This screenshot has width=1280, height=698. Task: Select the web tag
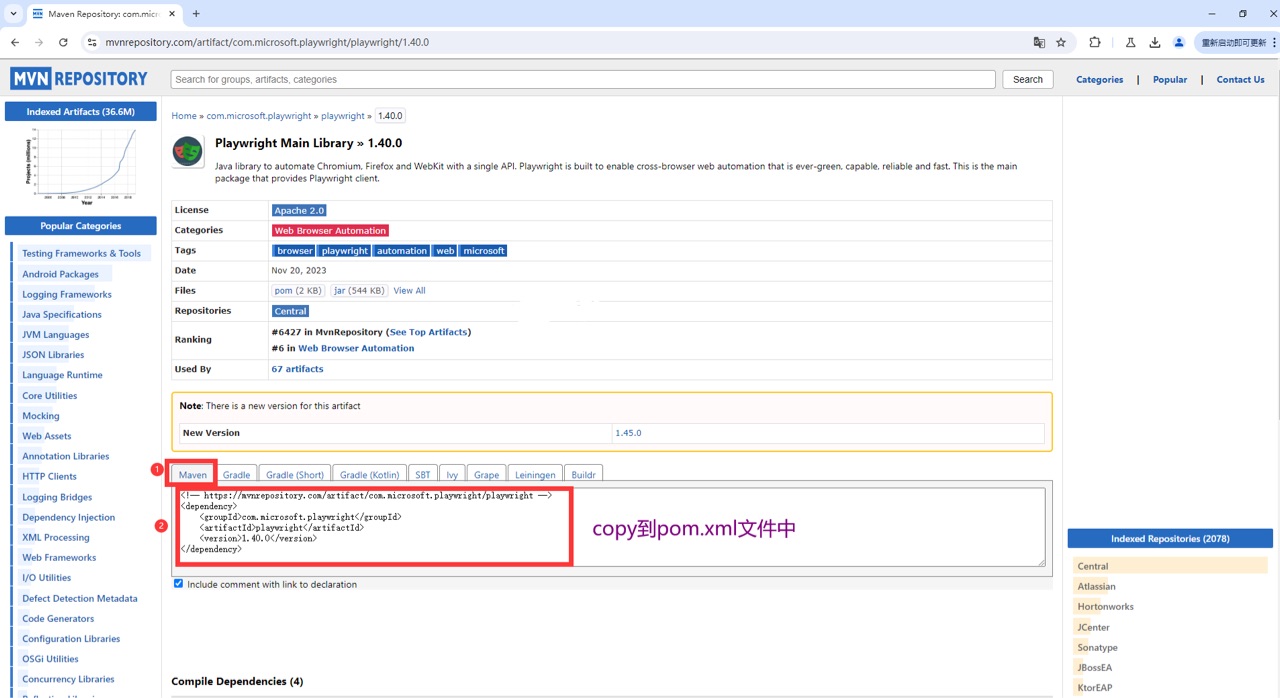pyautogui.click(x=445, y=251)
